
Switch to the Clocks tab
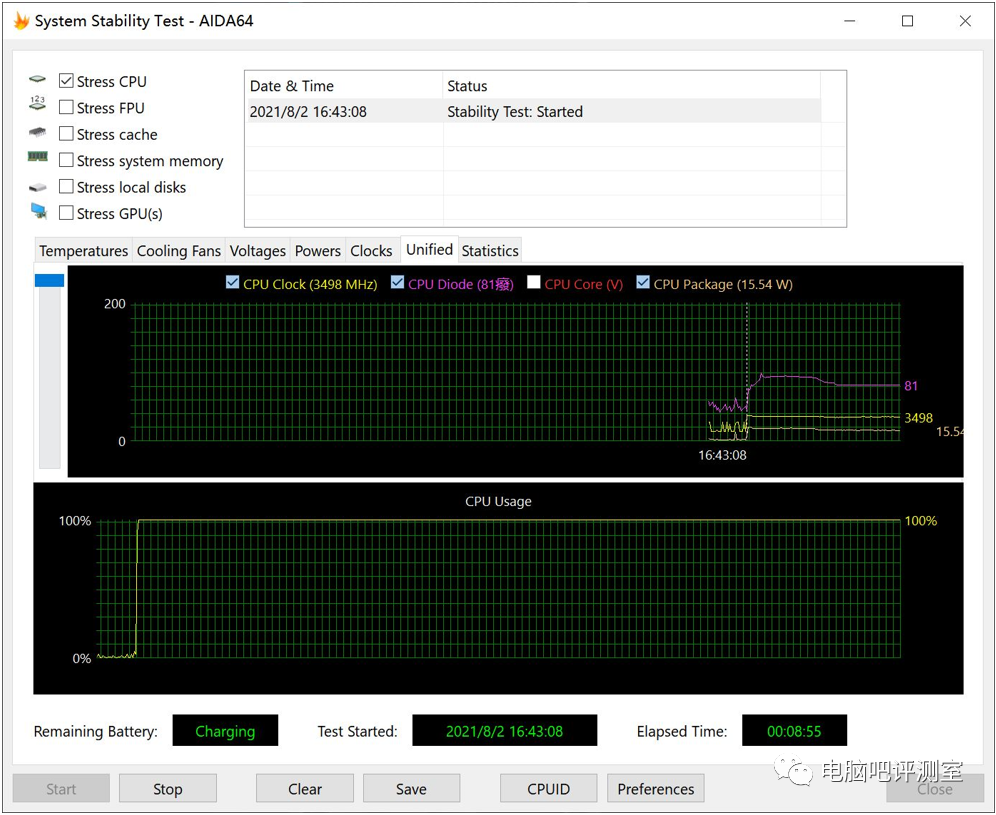371,251
